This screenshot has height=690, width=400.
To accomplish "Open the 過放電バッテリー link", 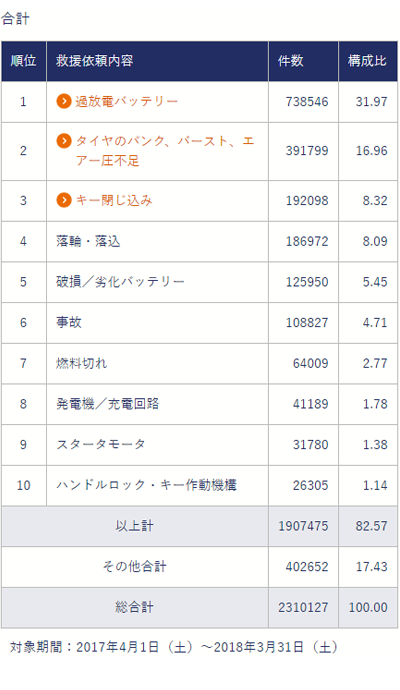I will [x=126, y=102].
